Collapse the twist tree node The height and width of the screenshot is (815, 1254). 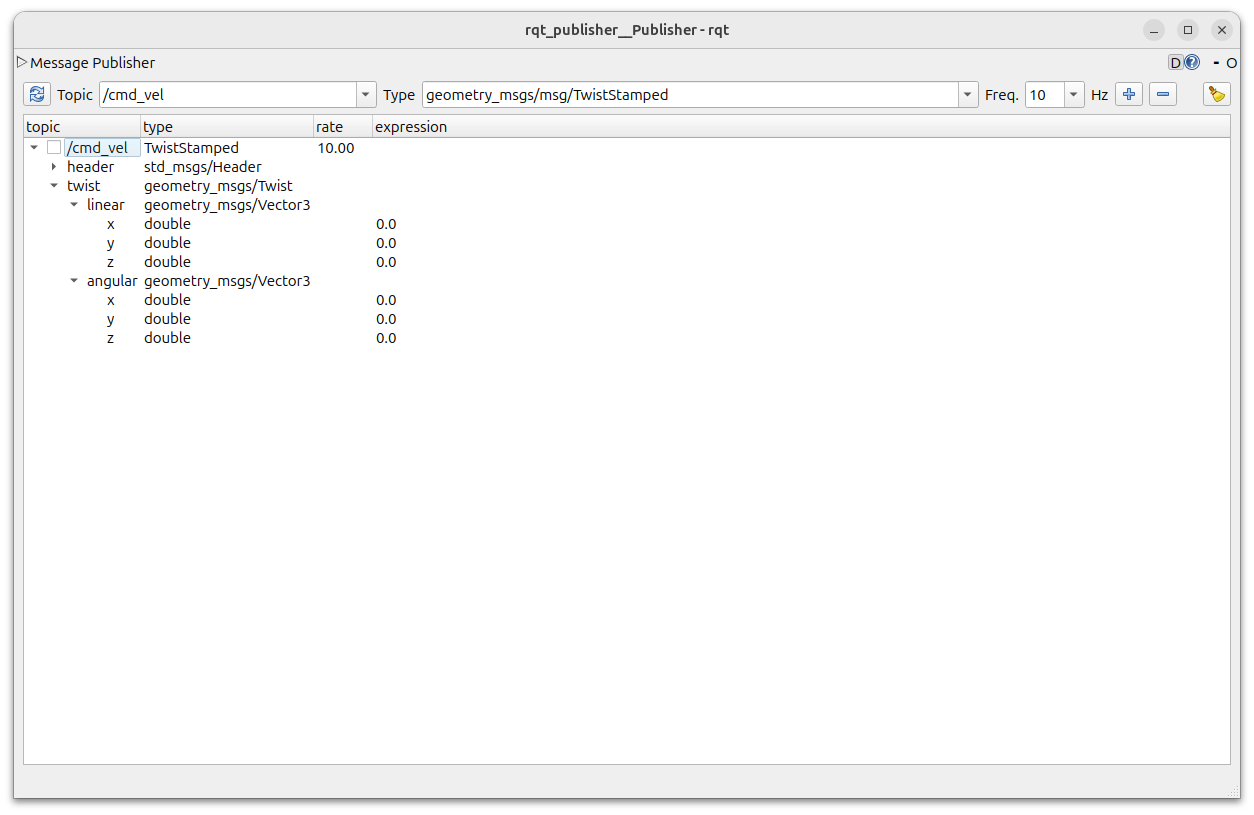point(54,186)
